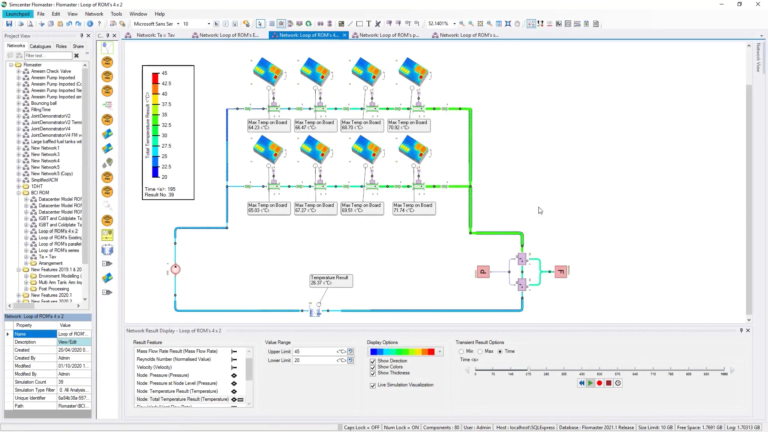The image size is (768, 432).
Task: Click the Lower Limit reset icon
Action: (x=350, y=360)
